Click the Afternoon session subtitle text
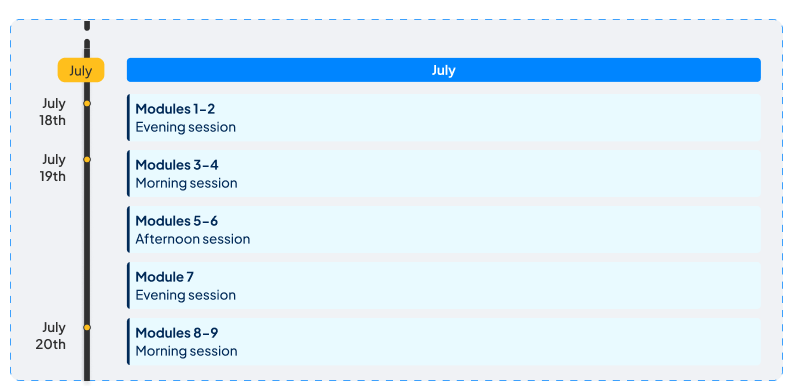 coord(193,239)
